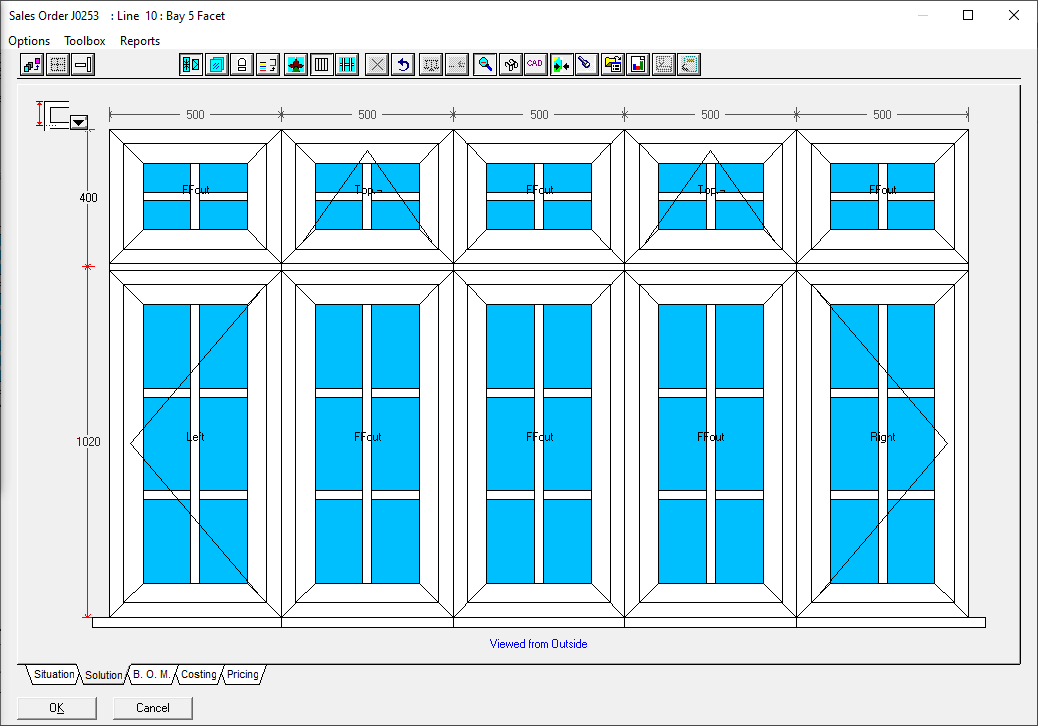Click the red X delete toolbar icon
The image size is (1038, 726).
pos(377,65)
